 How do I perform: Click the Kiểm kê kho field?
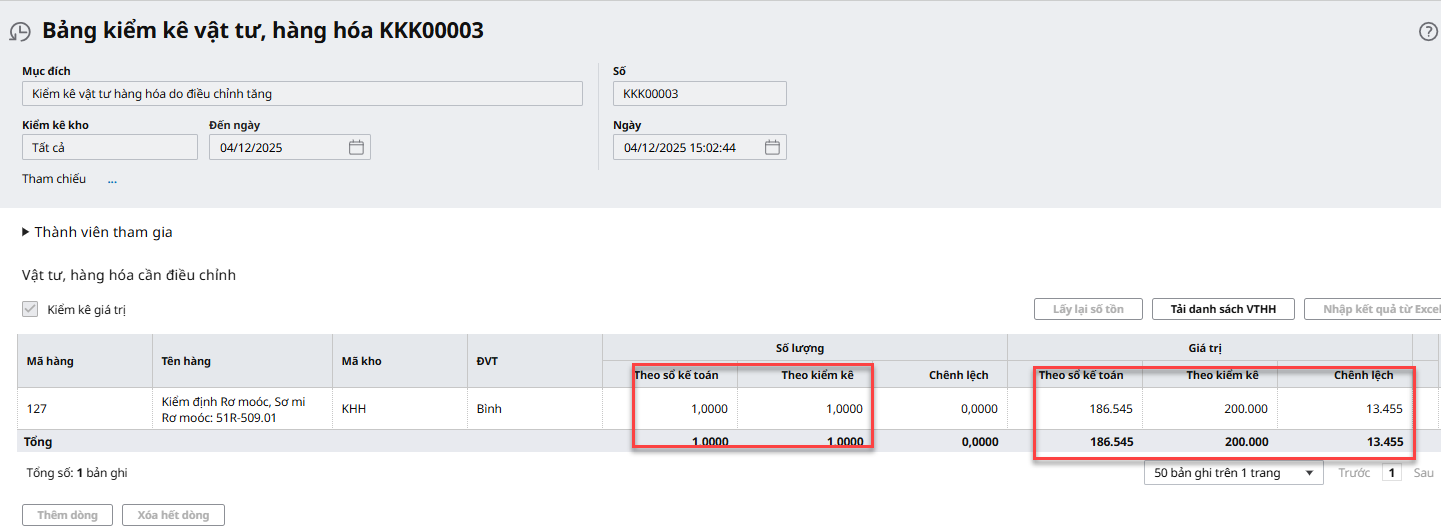pyautogui.click(x=110, y=148)
